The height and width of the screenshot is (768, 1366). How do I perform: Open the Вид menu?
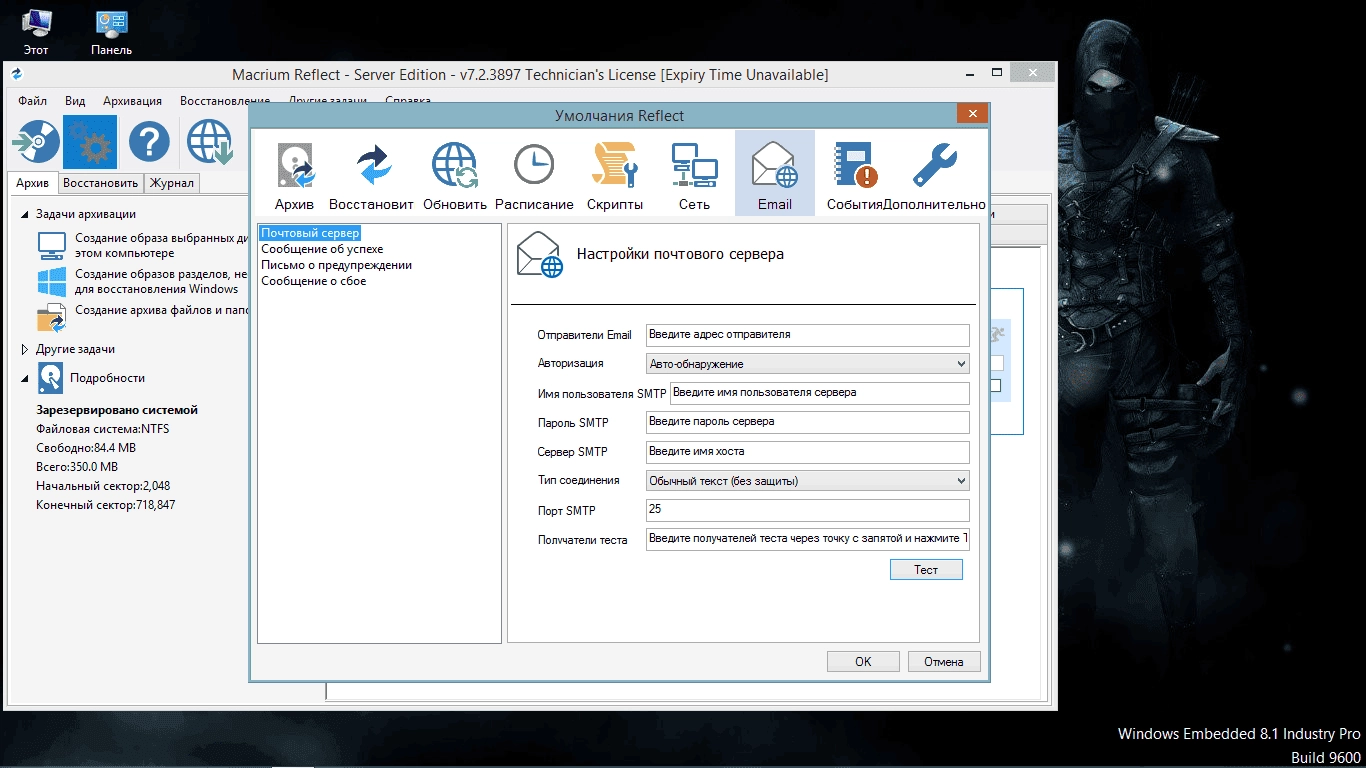[75, 101]
